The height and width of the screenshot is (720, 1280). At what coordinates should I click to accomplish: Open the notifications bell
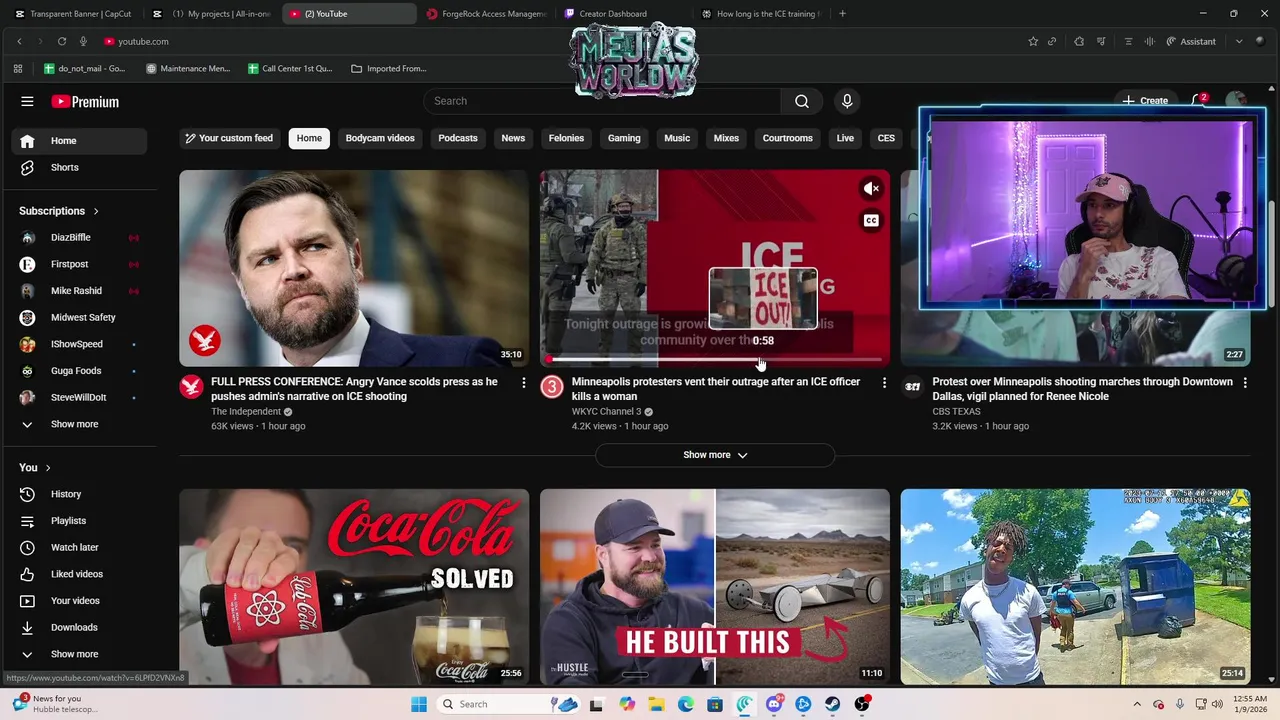click(x=1198, y=101)
